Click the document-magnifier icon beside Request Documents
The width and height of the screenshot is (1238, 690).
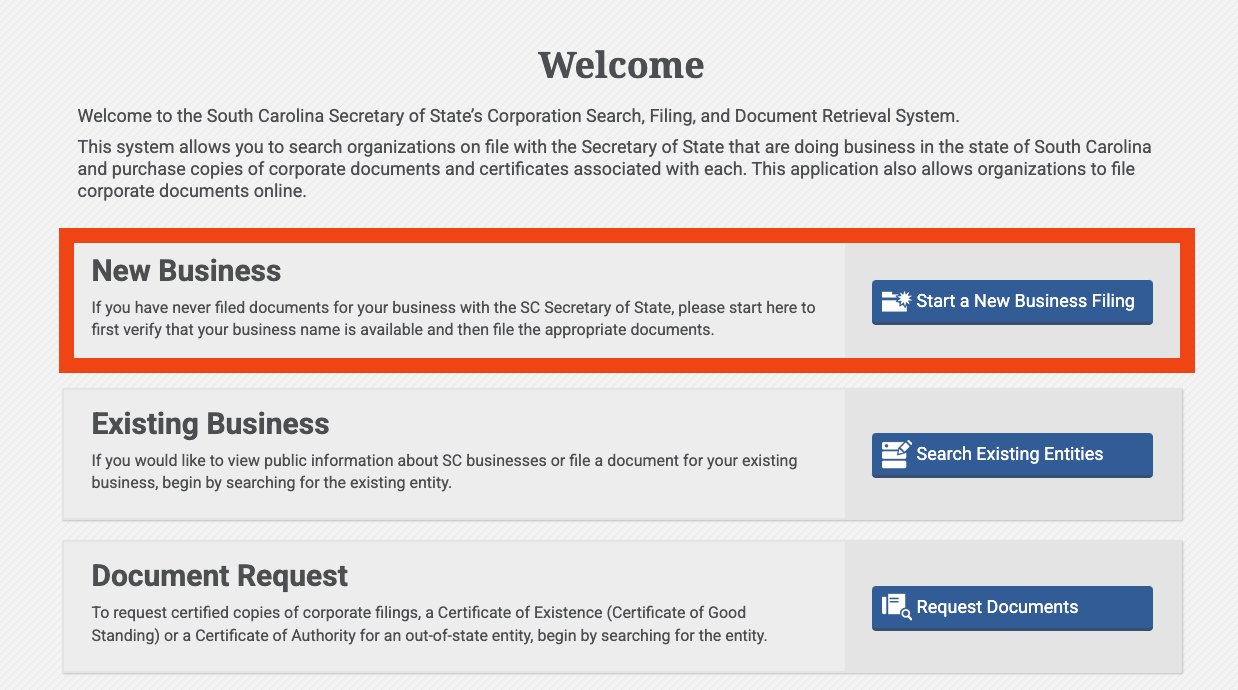896,607
